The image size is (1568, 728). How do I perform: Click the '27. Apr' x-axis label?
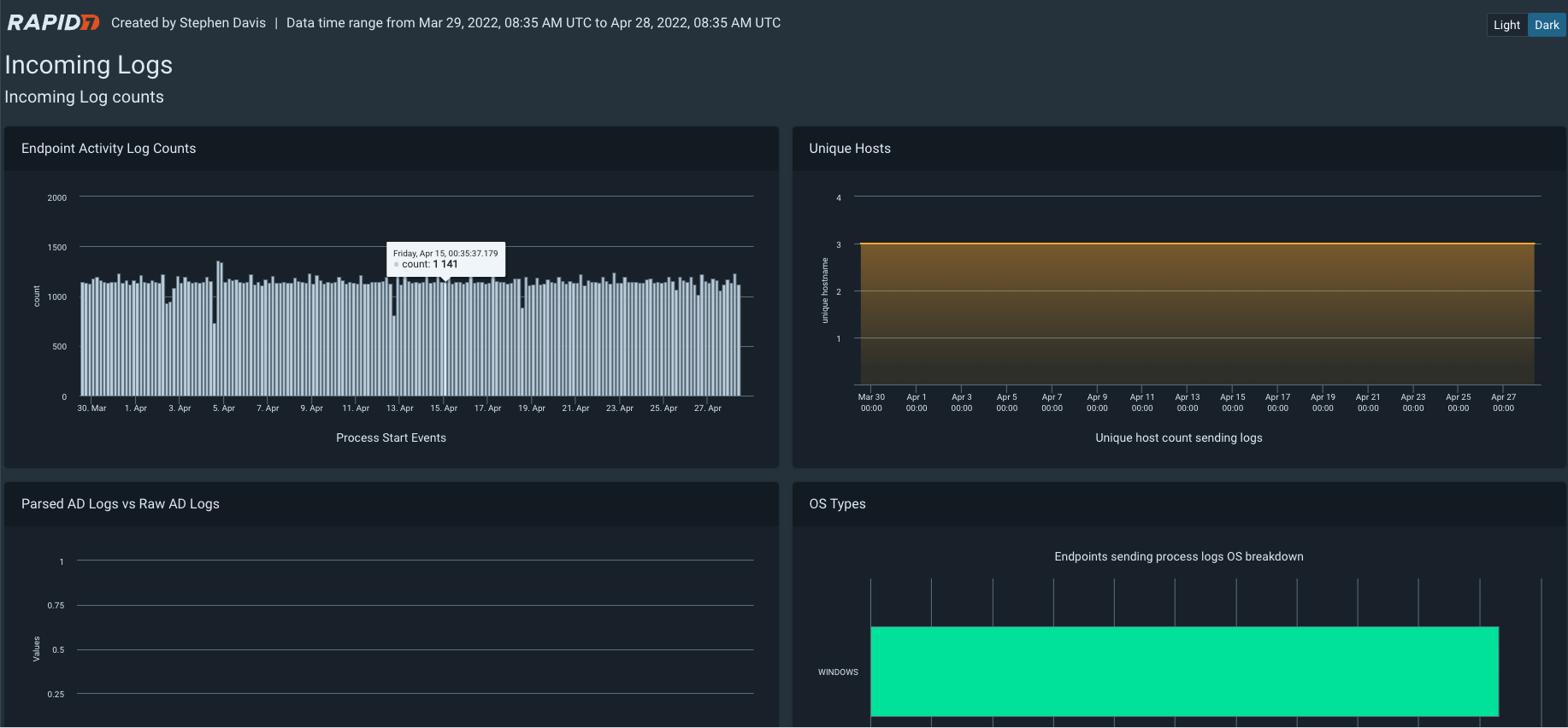tap(707, 408)
